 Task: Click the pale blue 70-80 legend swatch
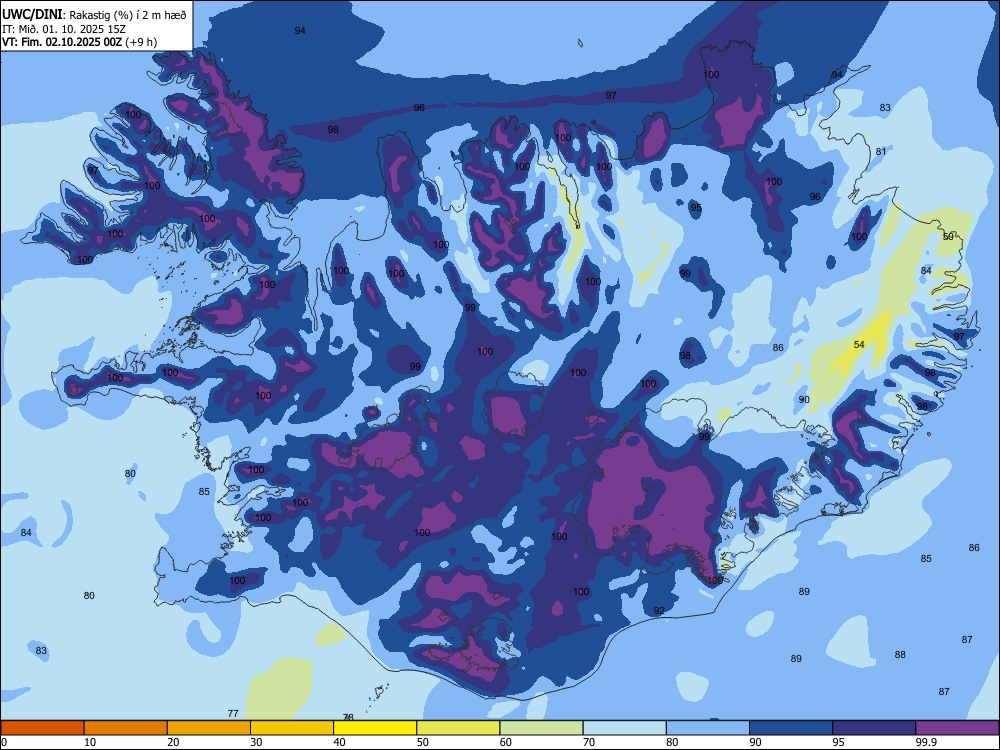tap(624, 728)
